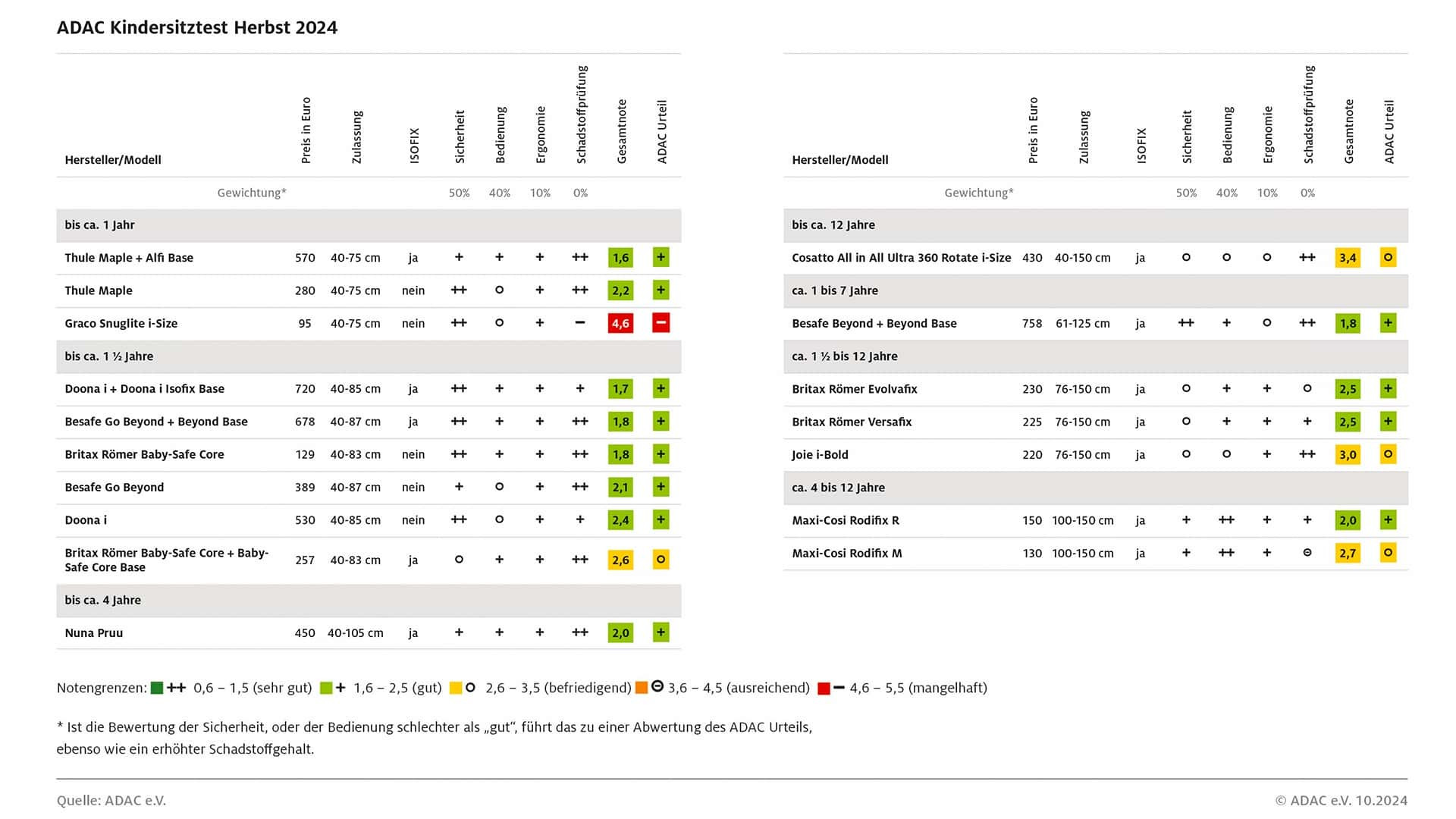Click the left table's Hersteller/Modell column header
Viewport: 1456px width, 819px height.
(x=113, y=160)
